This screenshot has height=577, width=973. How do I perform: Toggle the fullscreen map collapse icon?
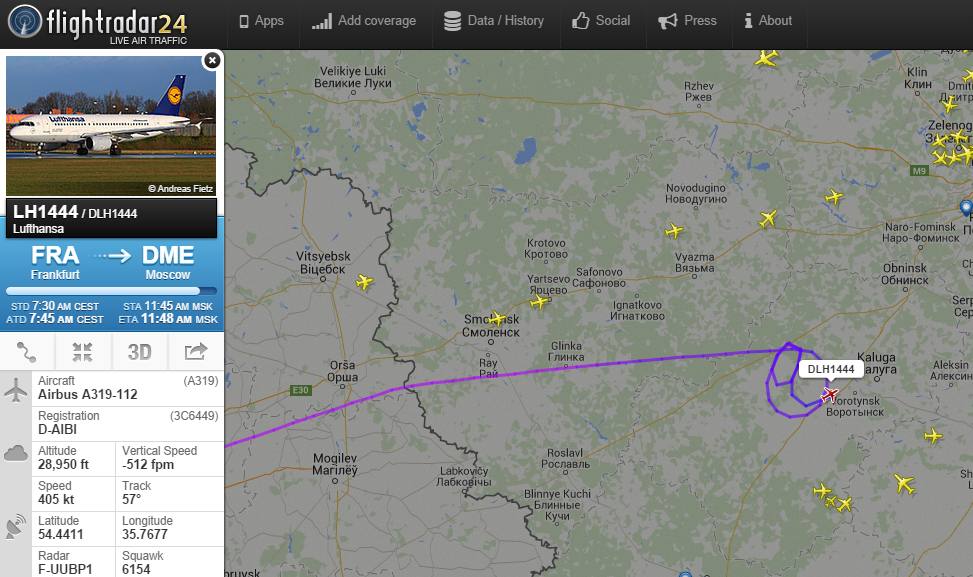click(x=83, y=352)
